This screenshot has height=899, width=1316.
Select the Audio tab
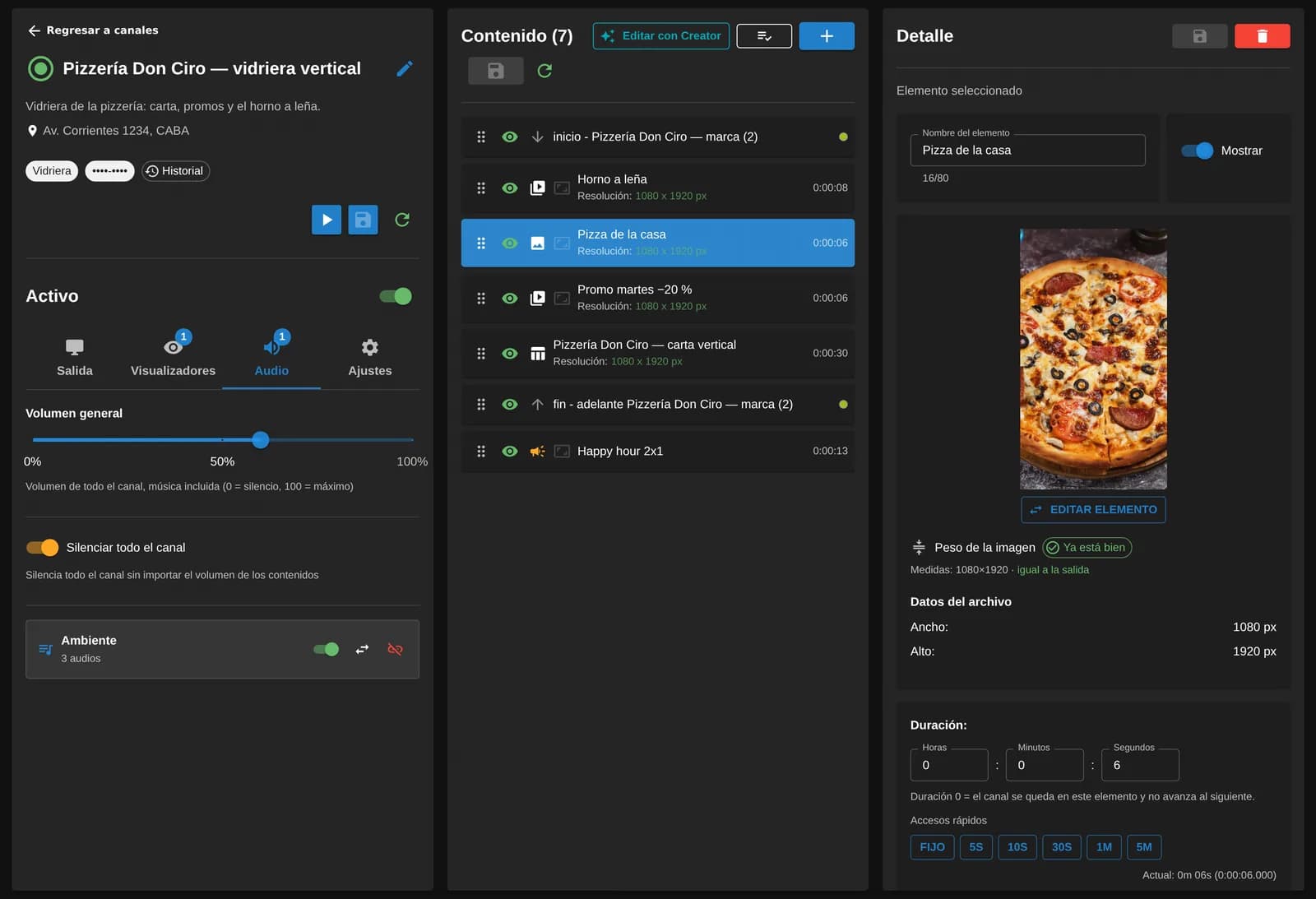271,358
